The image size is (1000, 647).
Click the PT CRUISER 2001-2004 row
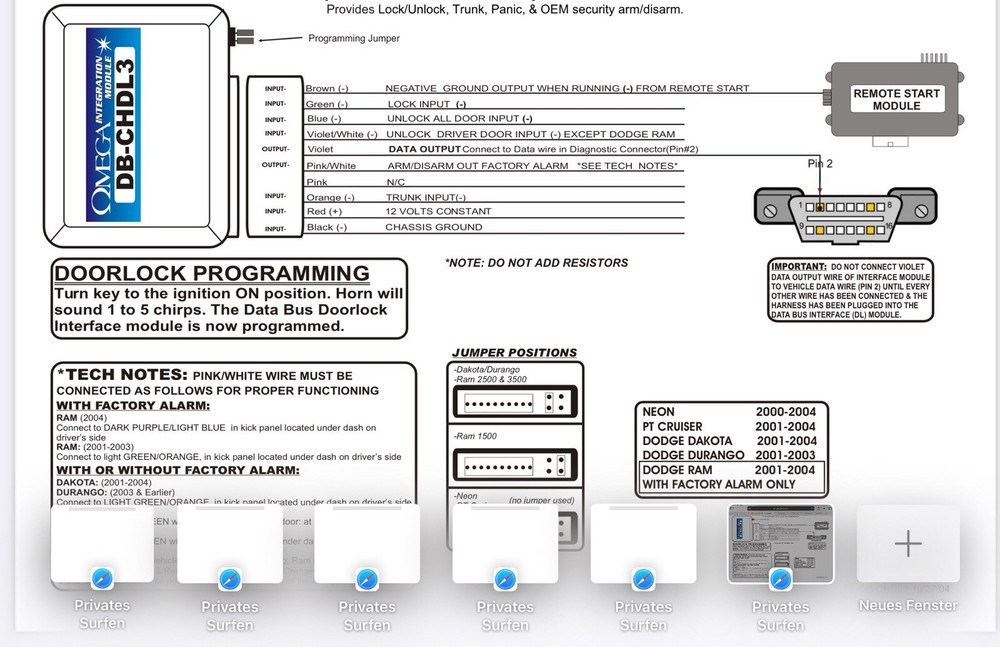[x=729, y=427]
